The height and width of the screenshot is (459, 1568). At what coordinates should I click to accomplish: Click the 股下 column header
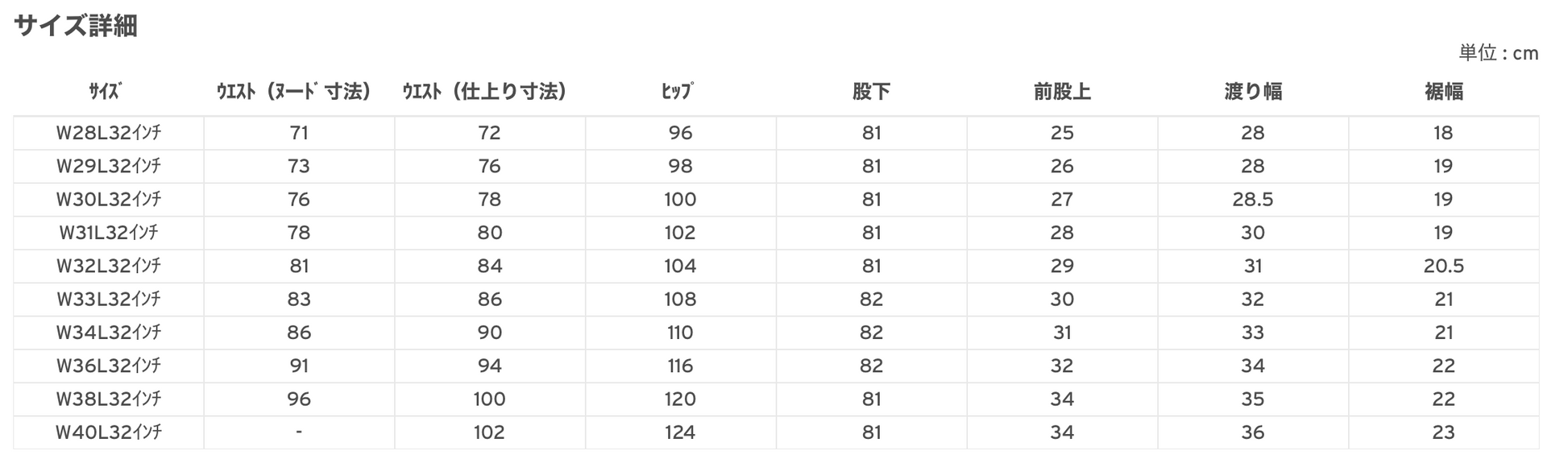(871, 92)
